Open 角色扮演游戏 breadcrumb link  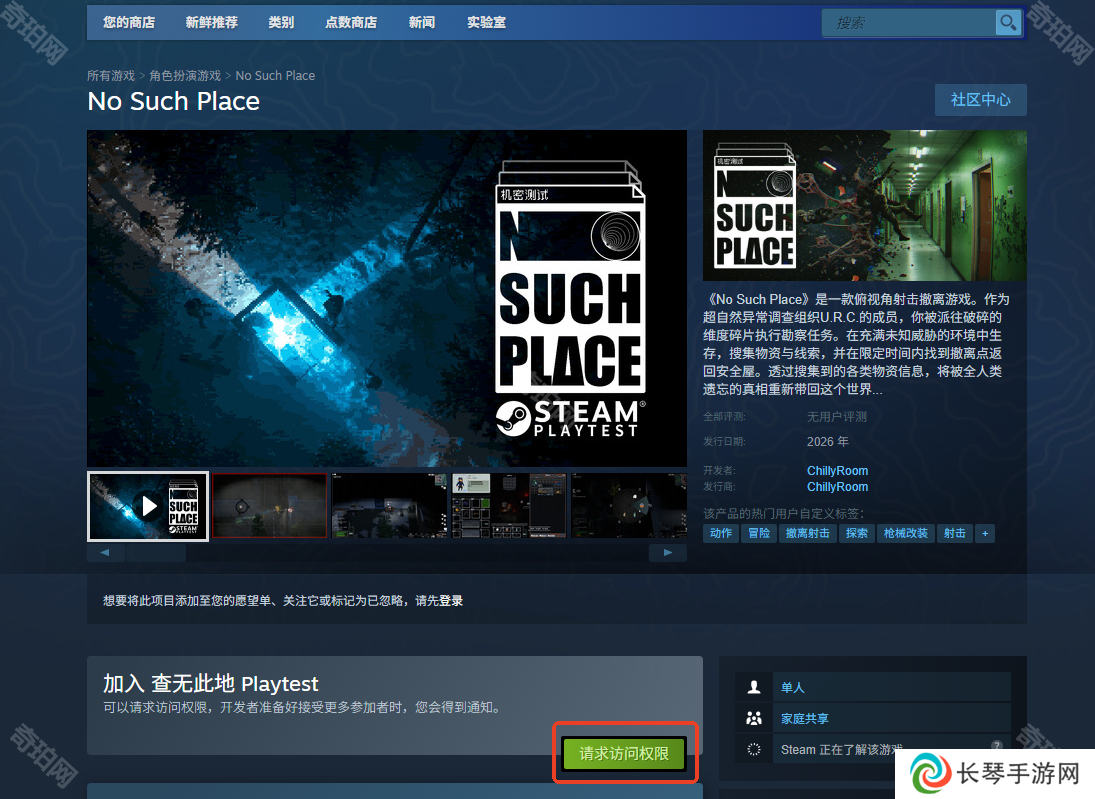185,75
